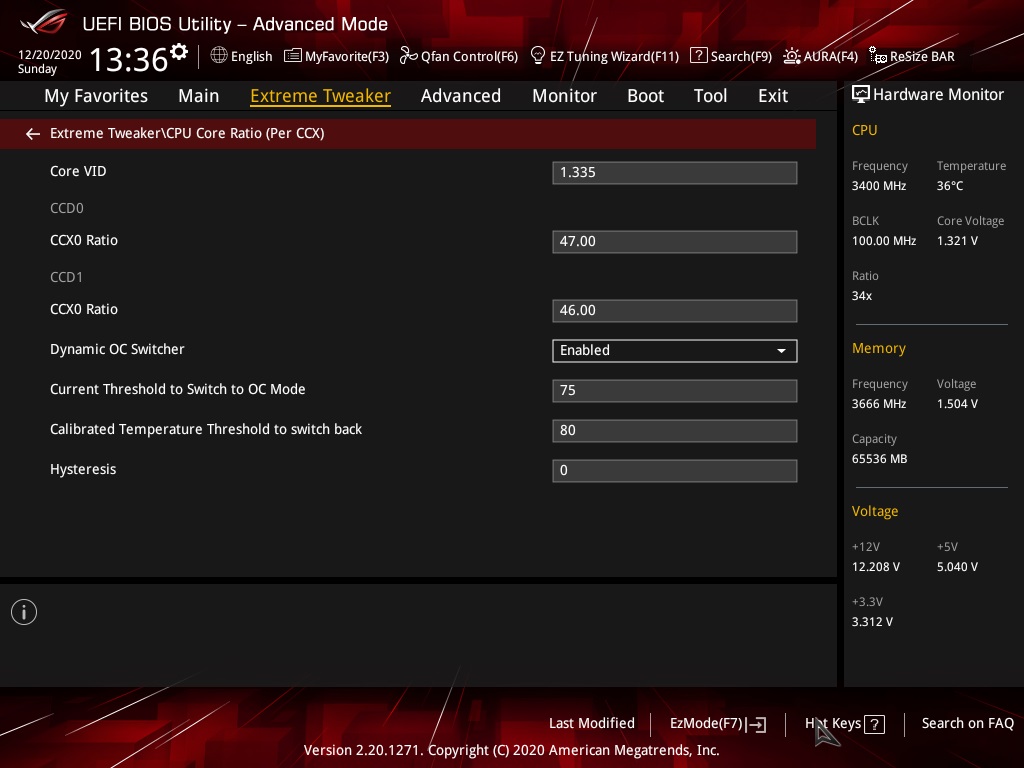This screenshot has width=1024, height=768.
Task: Click the Search question mark icon
Action: coord(698,56)
